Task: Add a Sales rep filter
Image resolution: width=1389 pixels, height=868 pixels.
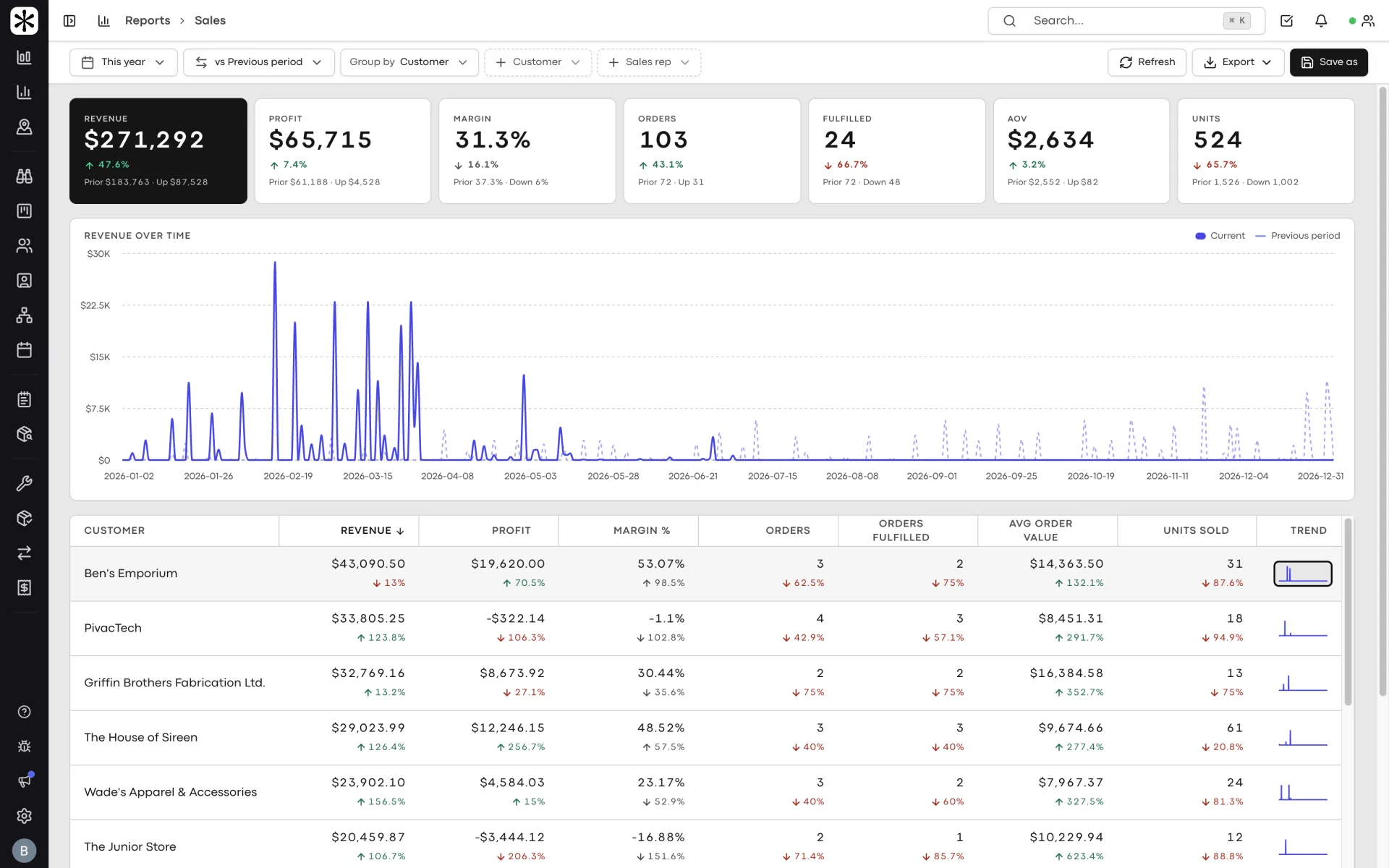Action: pos(649,62)
